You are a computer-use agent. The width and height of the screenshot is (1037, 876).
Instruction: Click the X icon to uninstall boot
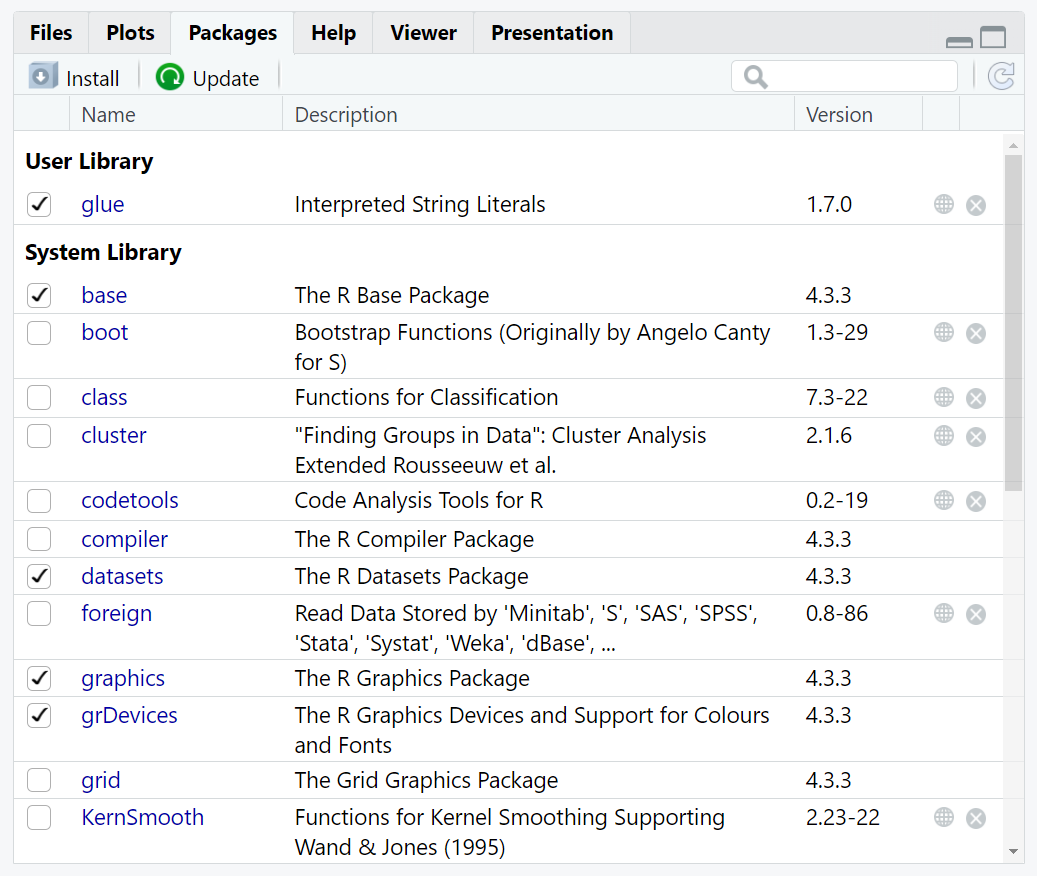coord(977,333)
